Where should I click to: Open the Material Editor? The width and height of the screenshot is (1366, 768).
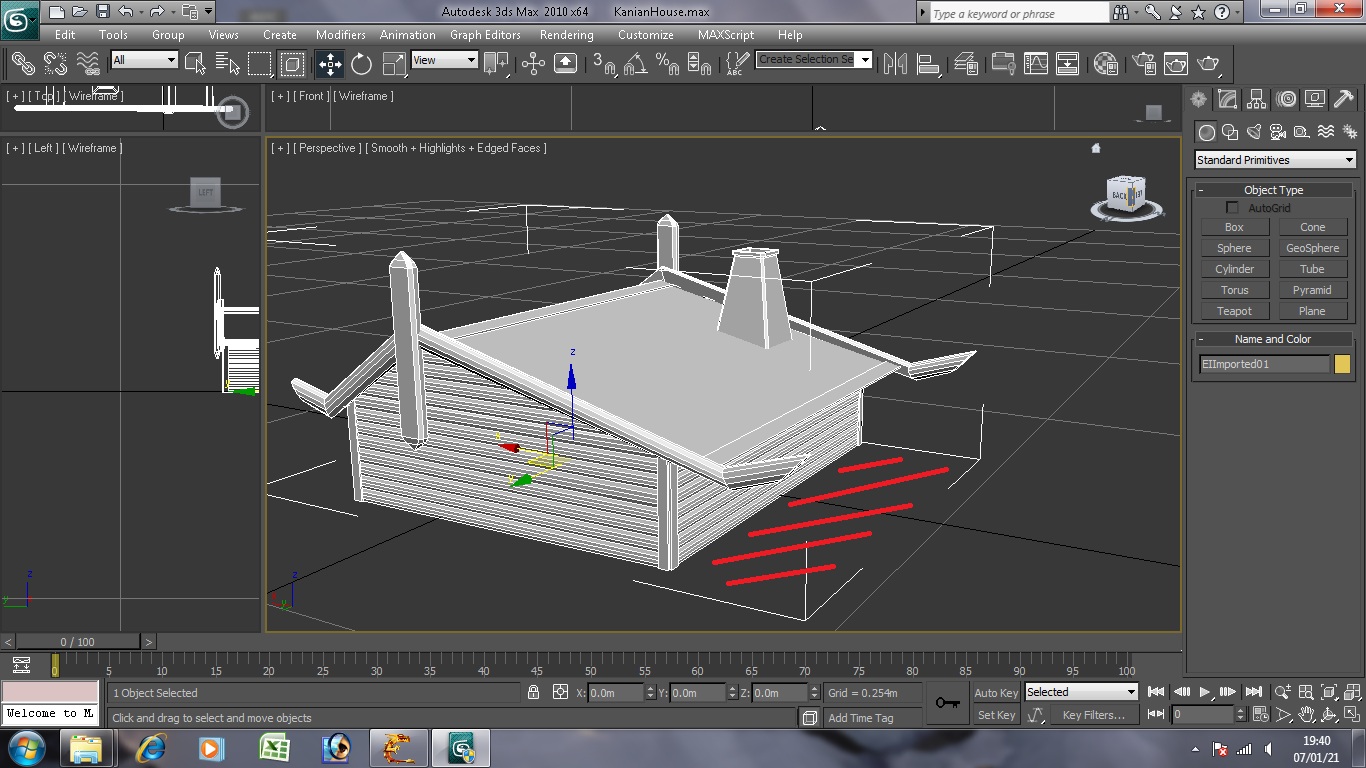(x=1105, y=64)
